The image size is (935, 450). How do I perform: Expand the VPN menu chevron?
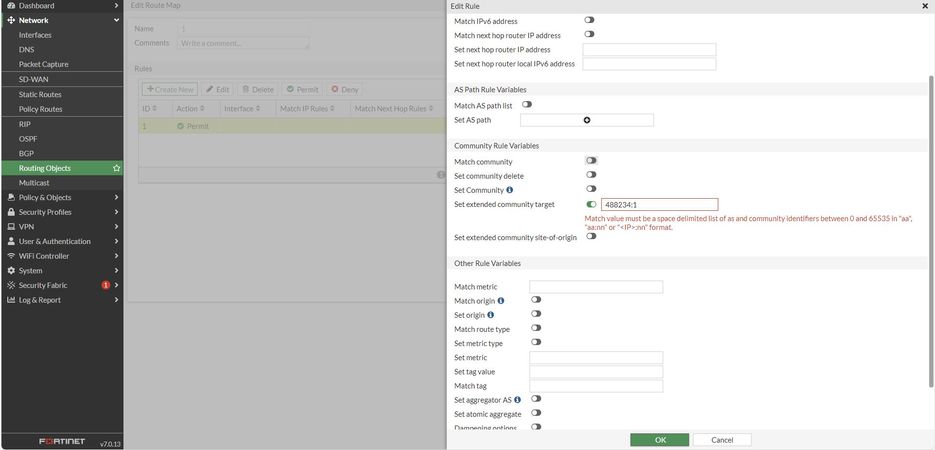[116, 226]
